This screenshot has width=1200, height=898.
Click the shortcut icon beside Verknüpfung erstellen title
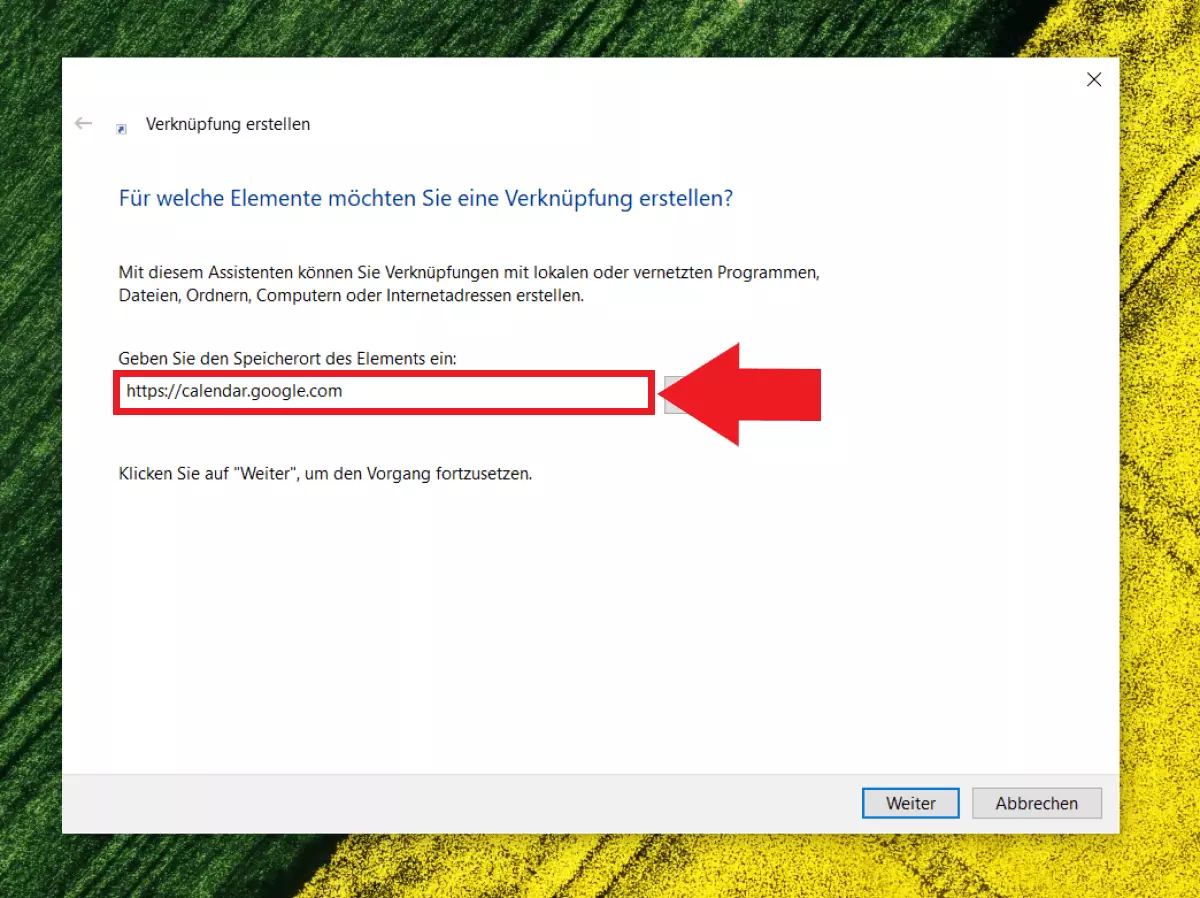coord(121,128)
